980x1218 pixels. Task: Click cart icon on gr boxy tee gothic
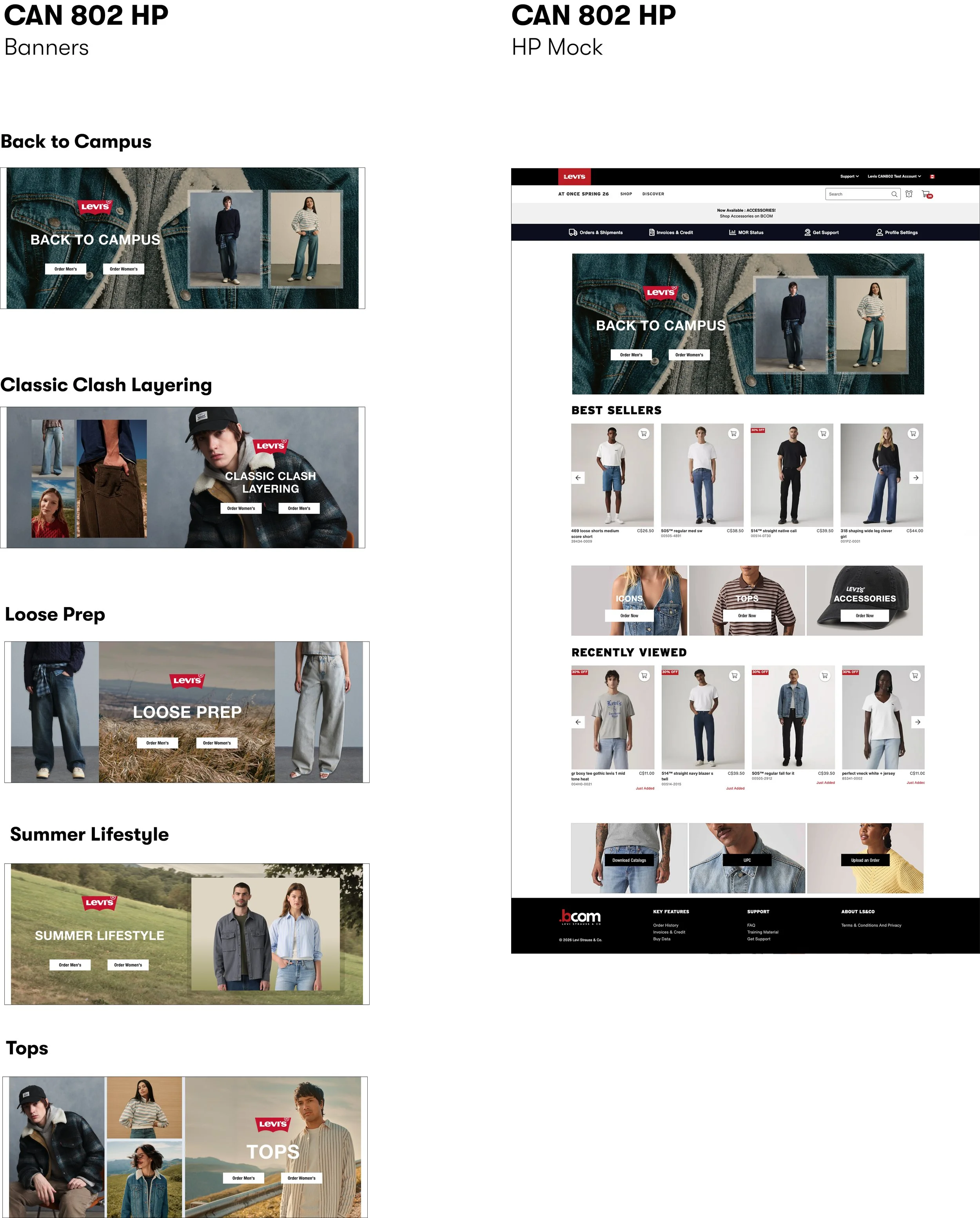pyautogui.click(x=644, y=676)
